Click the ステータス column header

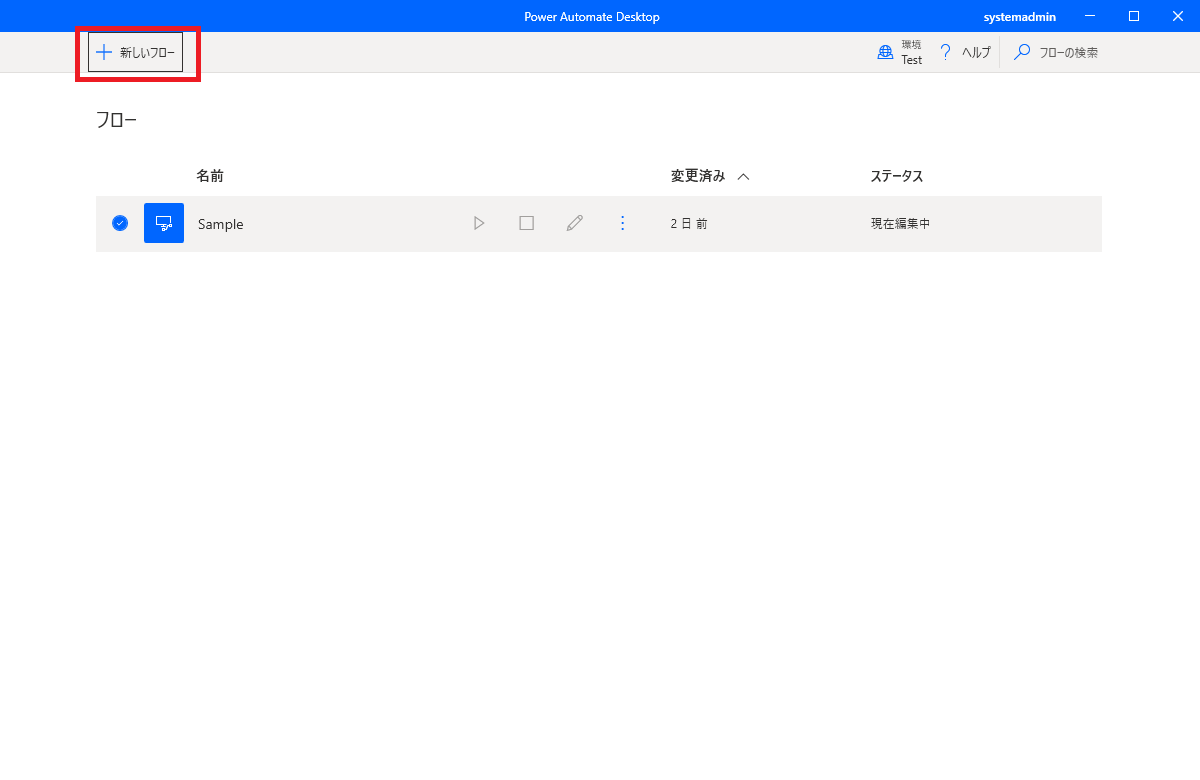[x=897, y=176]
